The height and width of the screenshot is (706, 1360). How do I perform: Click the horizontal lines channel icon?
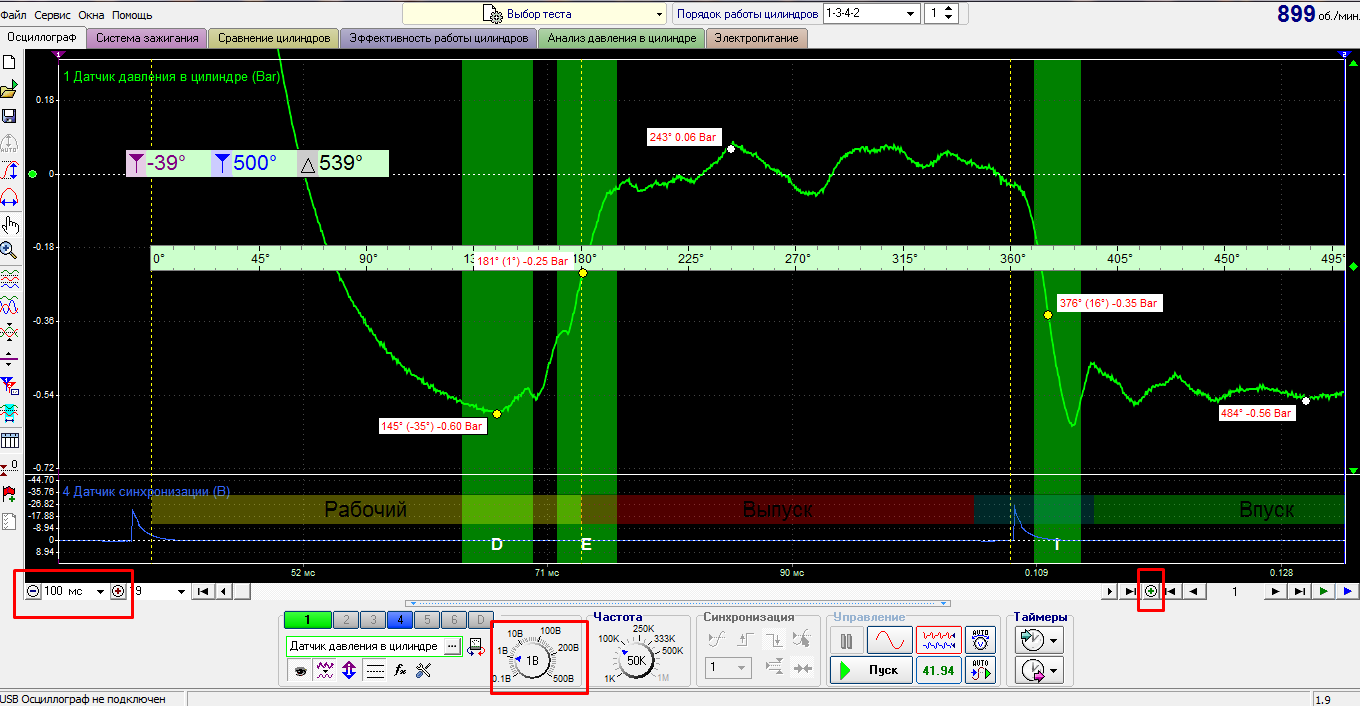(374, 672)
